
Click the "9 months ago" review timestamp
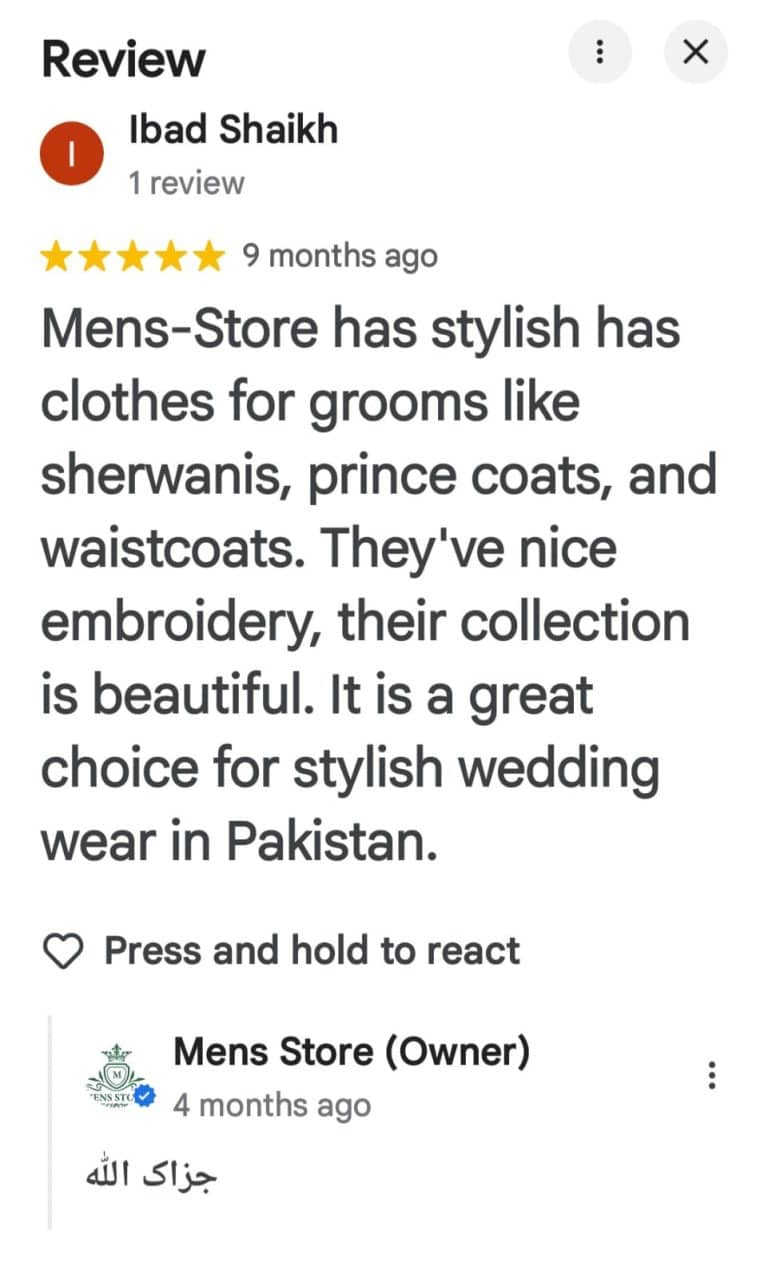tap(340, 256)
